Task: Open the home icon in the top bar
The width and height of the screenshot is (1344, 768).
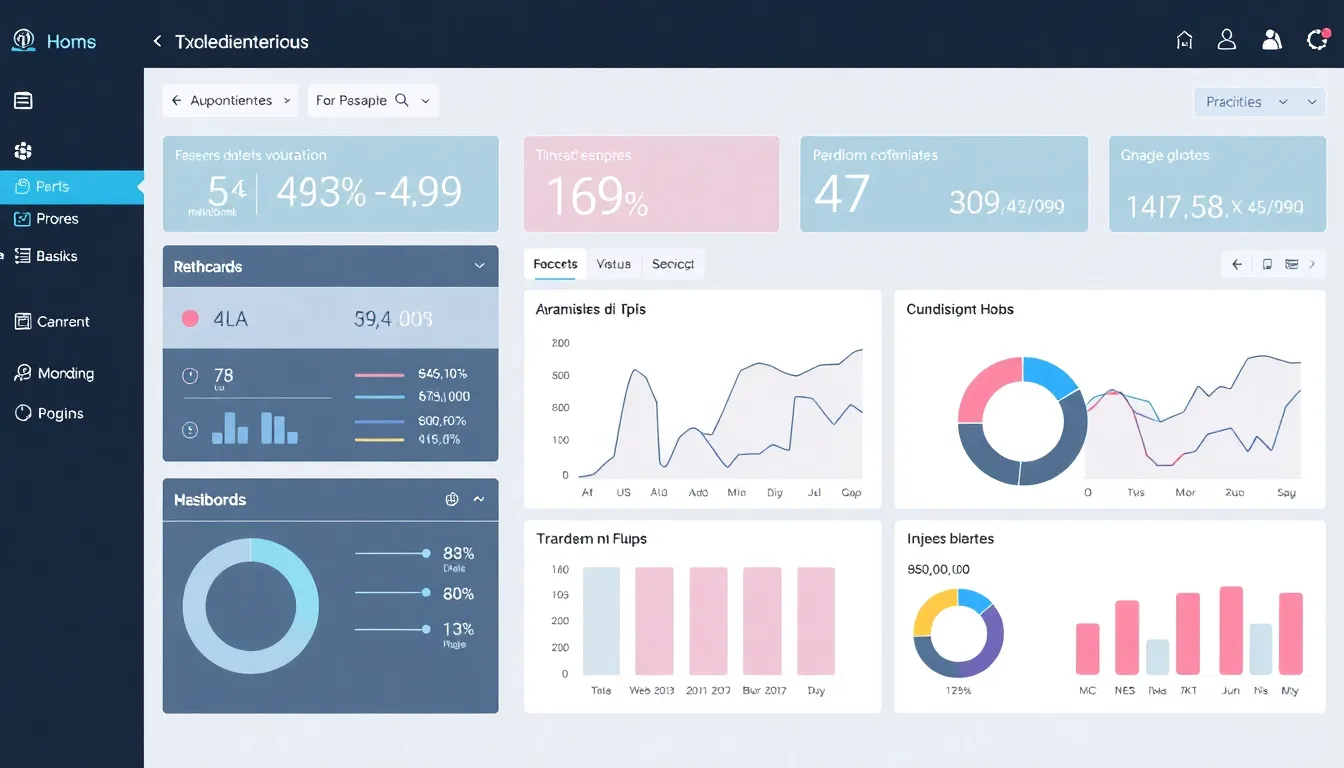Action: tap(1184, 39)
